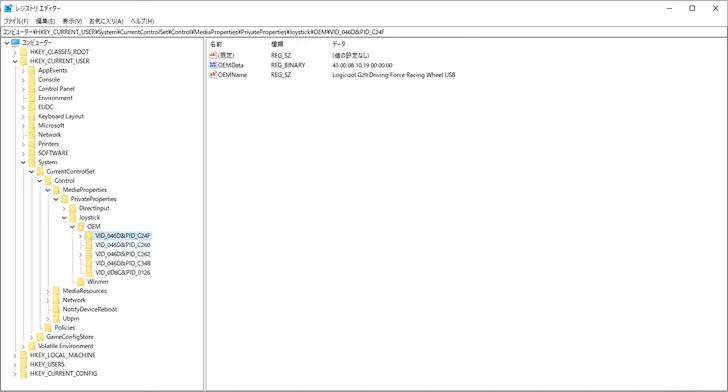728x392 pixels.
Task: Click the コンピューター computer icon
Action: pos(15,43)
